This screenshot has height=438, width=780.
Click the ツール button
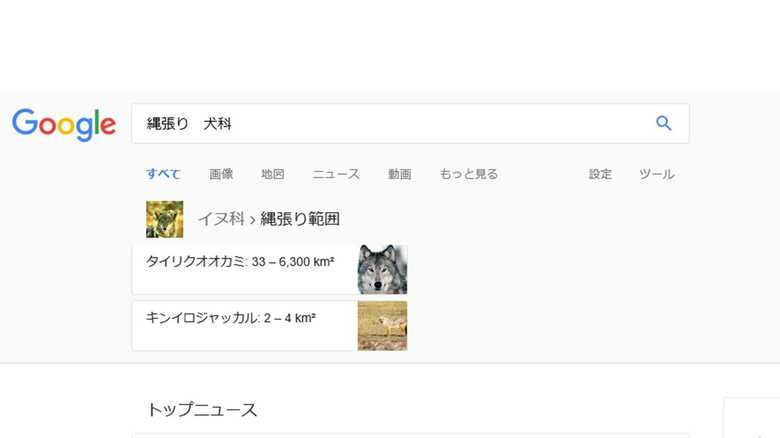point(657,174)
